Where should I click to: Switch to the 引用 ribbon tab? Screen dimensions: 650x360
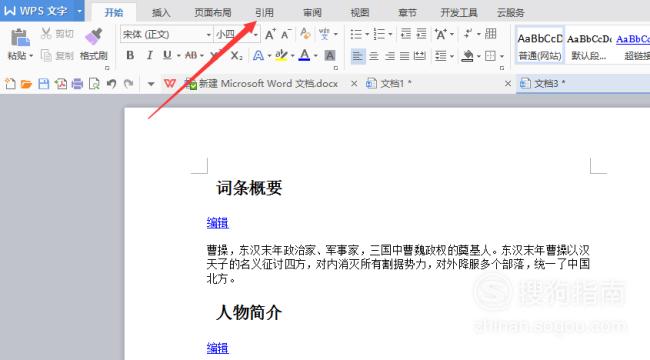click(264, 12)
